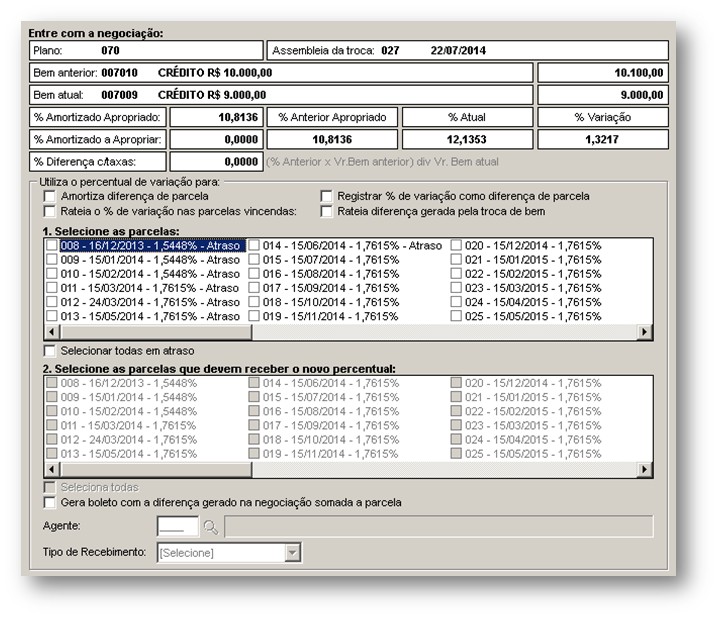Click % Atual value 12,1353
Screen dimensions: 718x618
467,140
